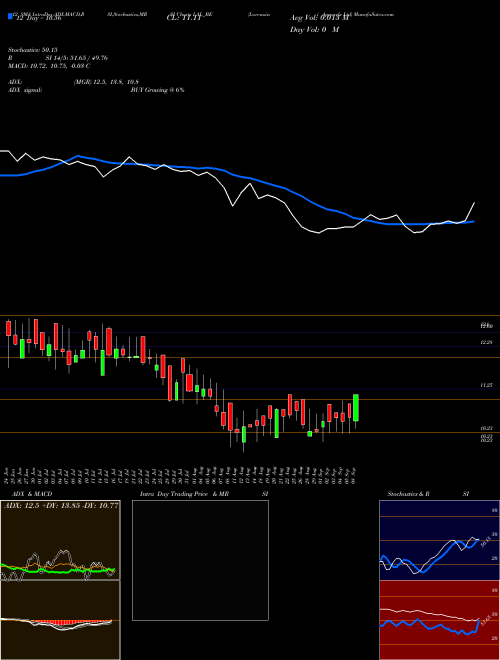Click the 'Stochastics & R' panel heading
Screen dimensions: 500x660
tap(408, 494)
